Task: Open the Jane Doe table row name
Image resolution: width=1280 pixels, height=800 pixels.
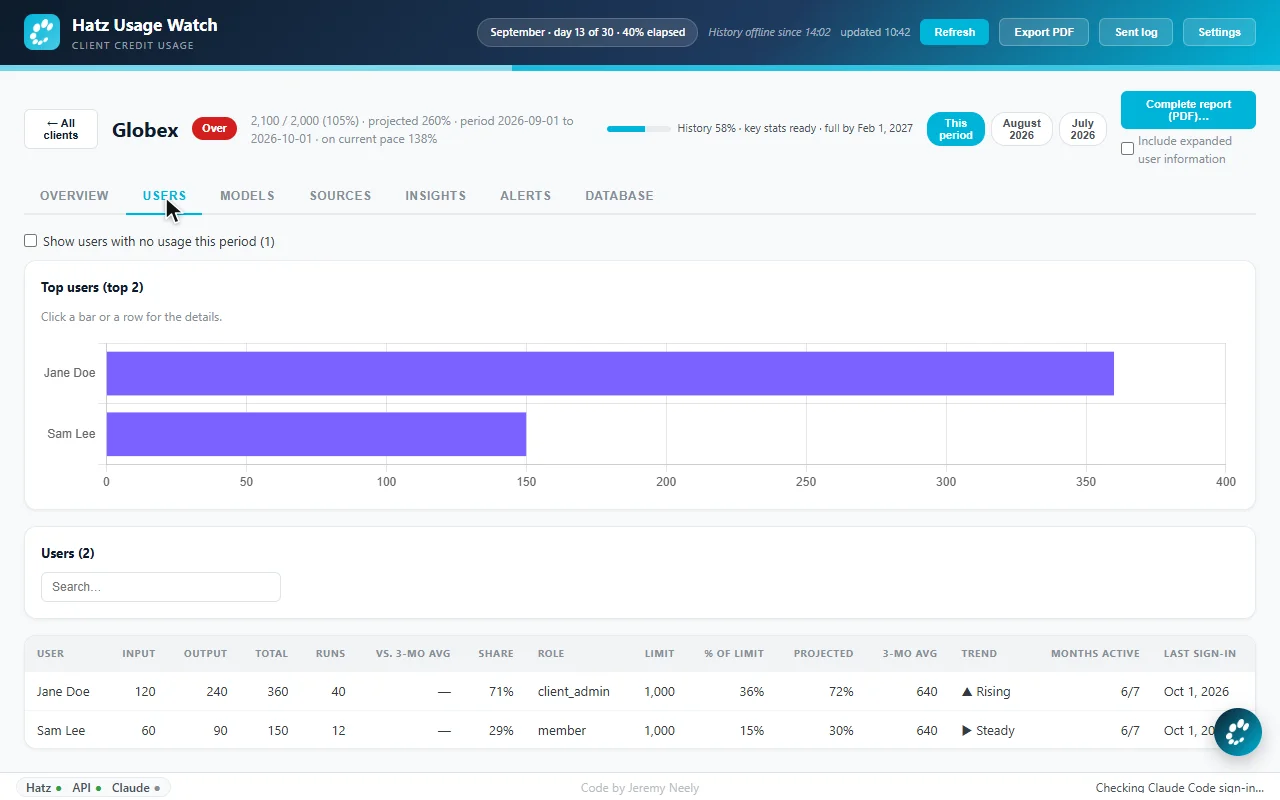Action: pos(63,692)
